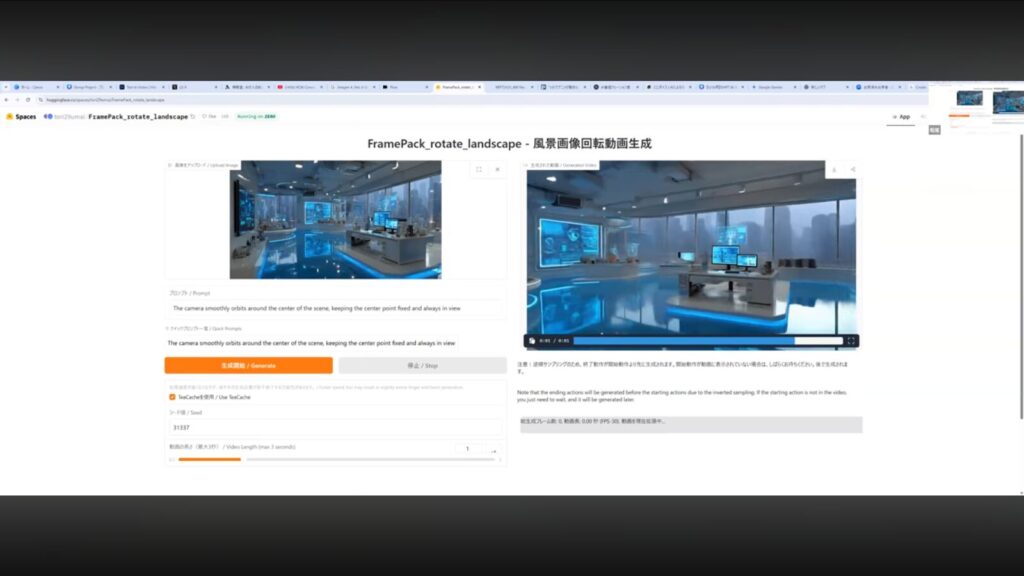Enter fullscreen on the video player
Viewport: 1024px width, 576px height.
[x=851, y=341]
